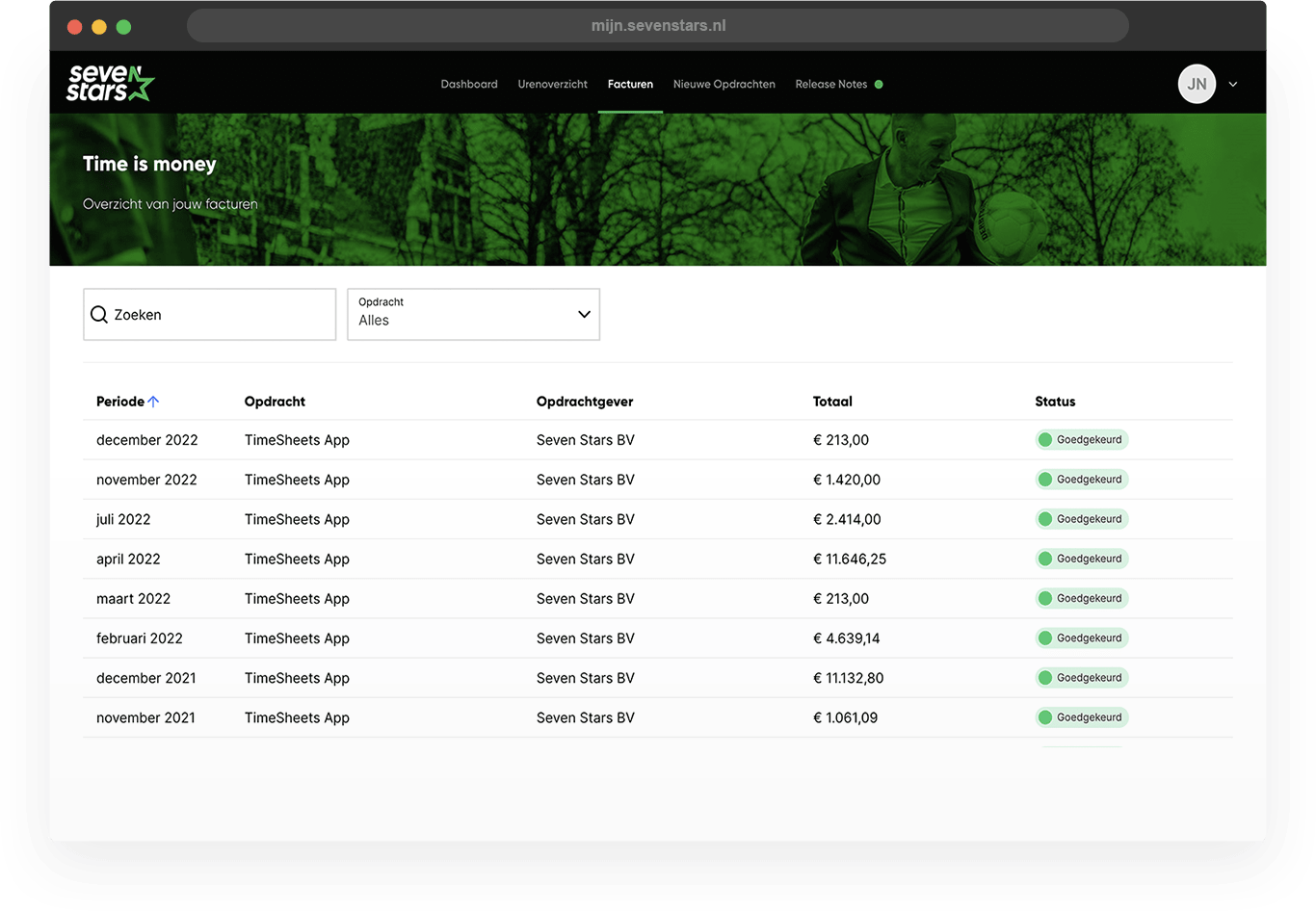Click the € 11.132,80 total
The height and width of the screenshot is (911, 1316).
(x=849, y=678)
